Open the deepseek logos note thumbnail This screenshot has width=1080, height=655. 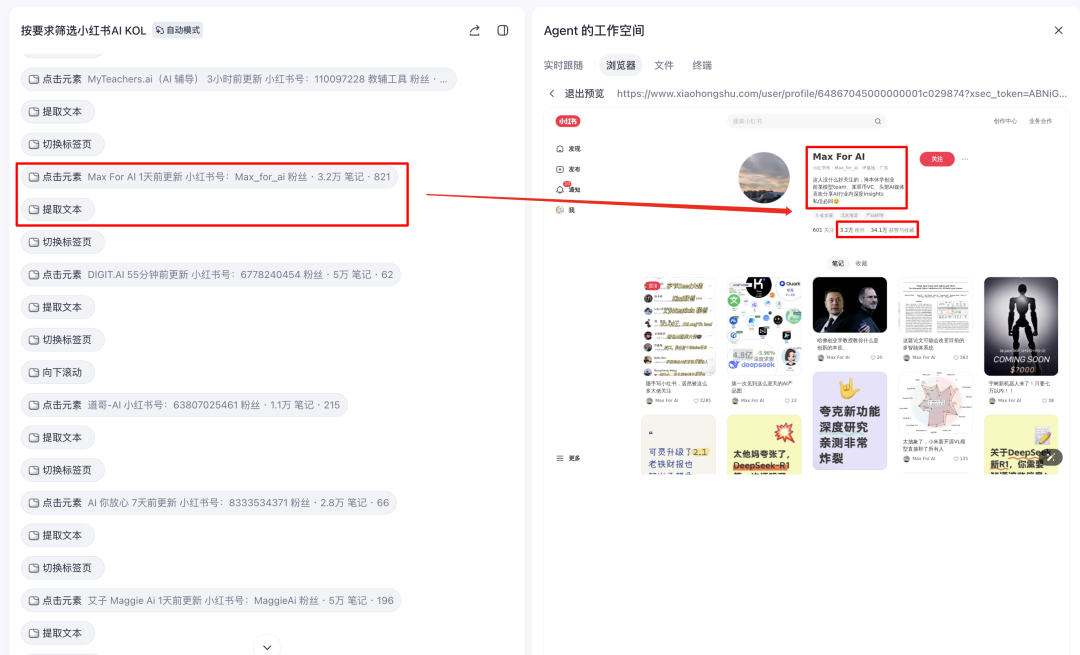[x=764, y=326]
